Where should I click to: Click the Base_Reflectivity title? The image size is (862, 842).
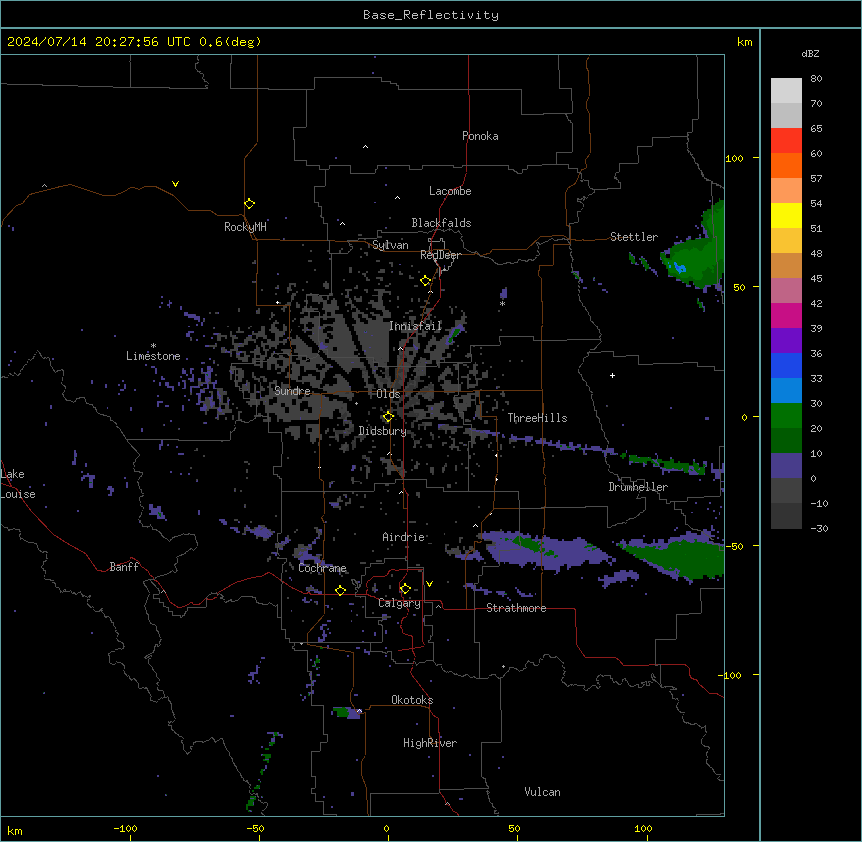point(431,15)
